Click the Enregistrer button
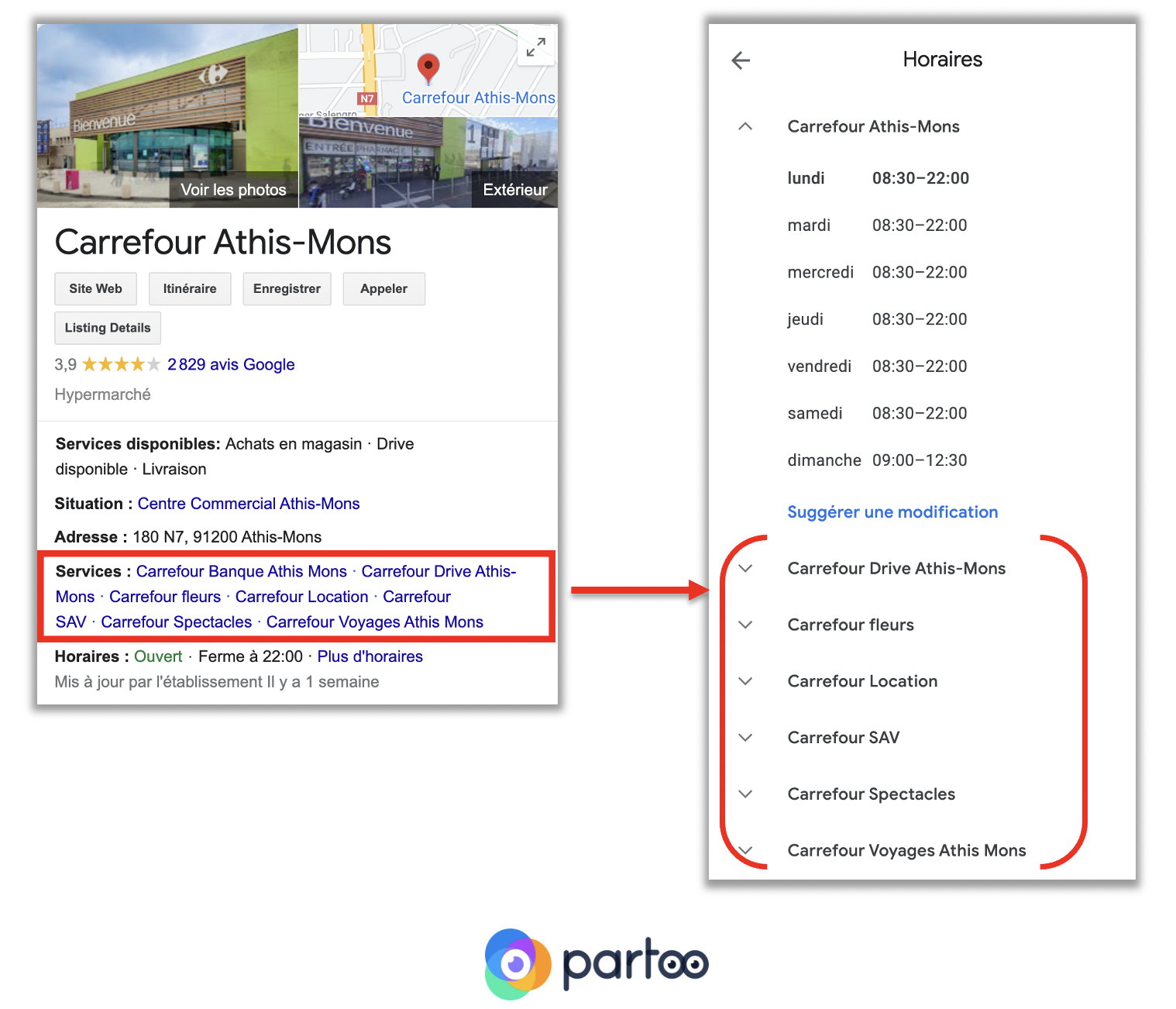This screenshot has height=1009, width=1176. click(x=287, y=288)
